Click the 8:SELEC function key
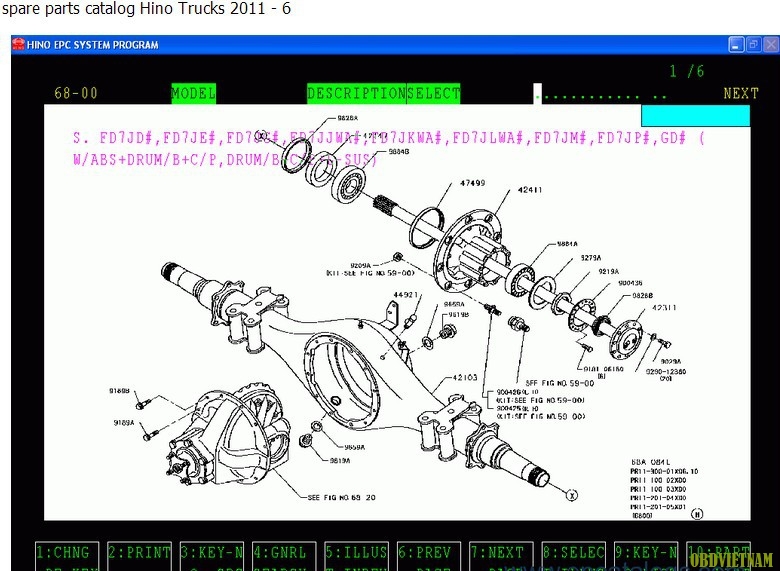Viewport: 780px width, 571px height. click(574, 556)
